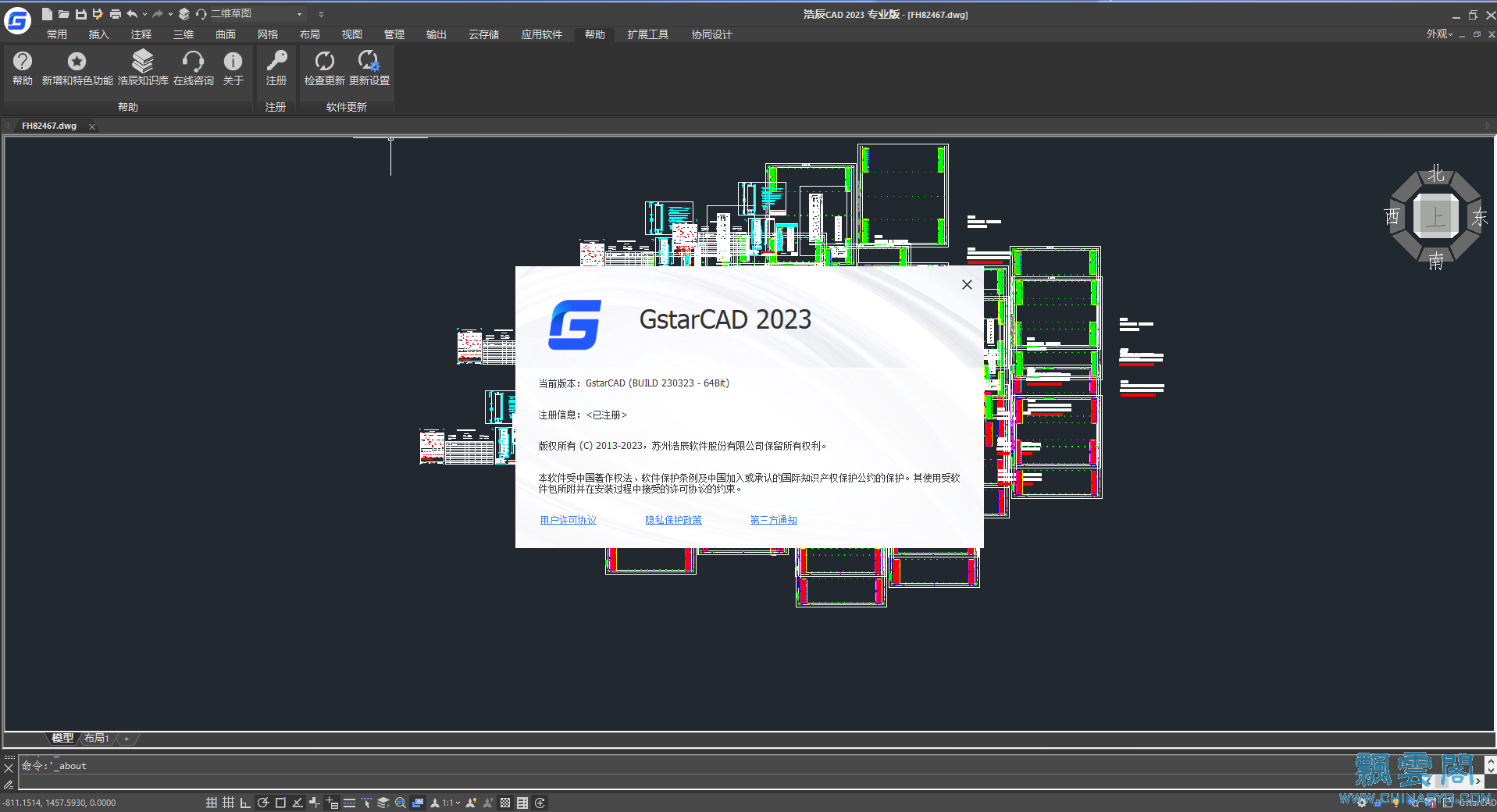Viewport: 1497px width, 812px height.
Task: Toggle dynamic input in status bar
Action: (x=332, y=803)
